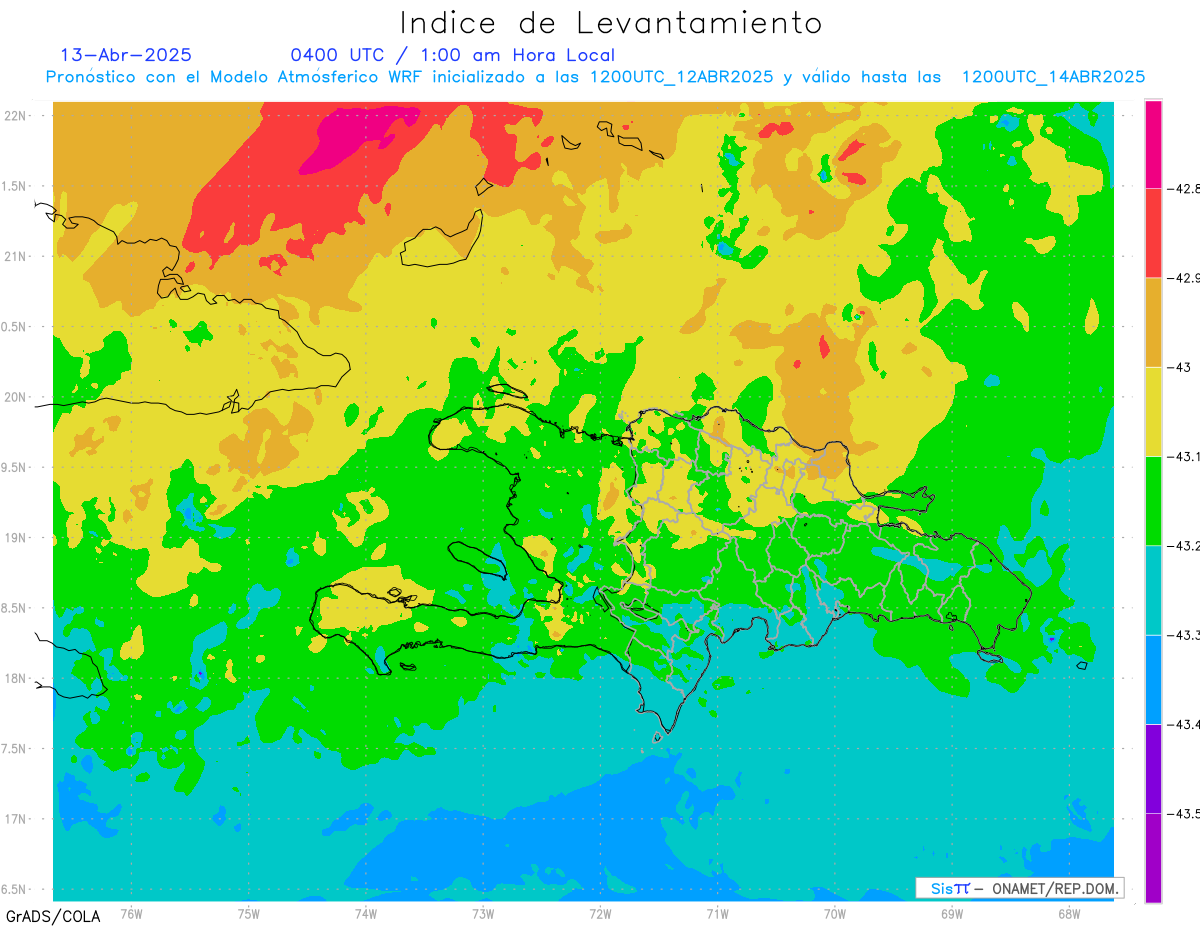
Task: Pick the red swatch between -42.8 and -42.9
Action: click(x=1153, y=232)
